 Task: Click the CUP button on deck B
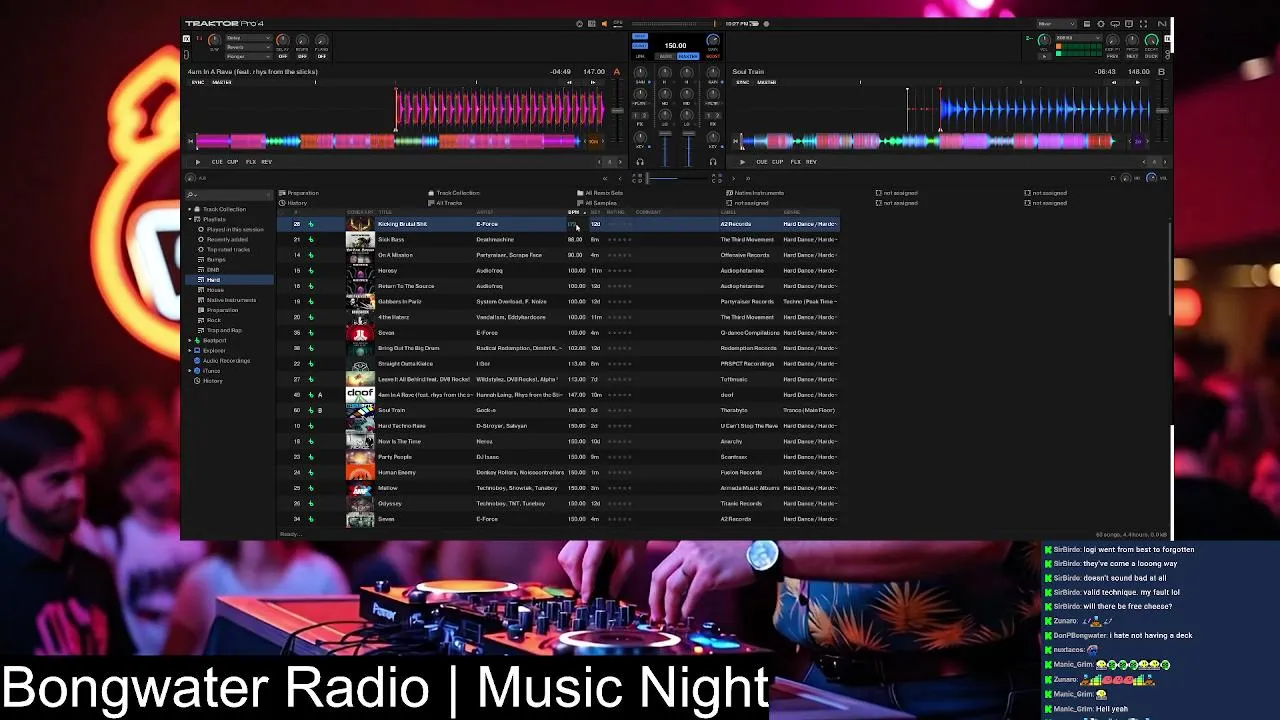click(x=777, y=162)
